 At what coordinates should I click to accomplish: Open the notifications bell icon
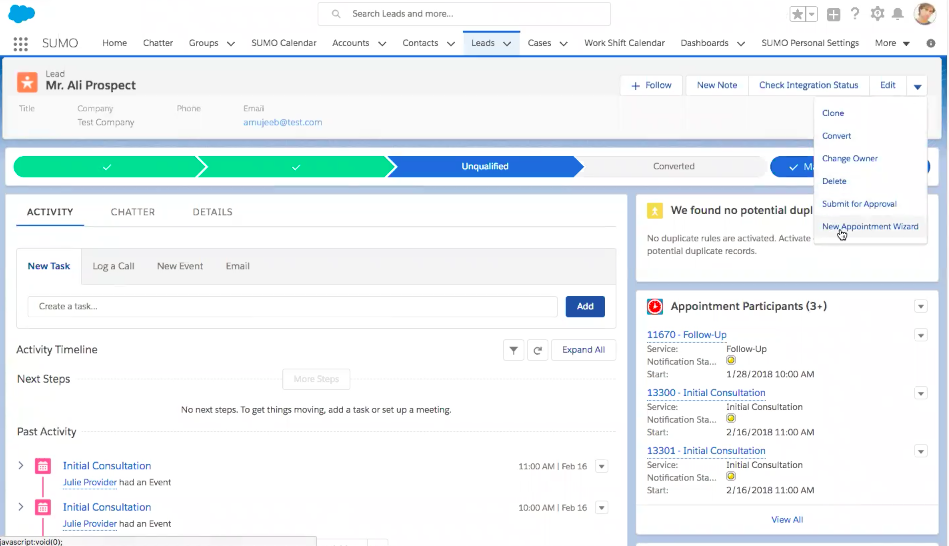pyautogui.click(x=898, y=13)
